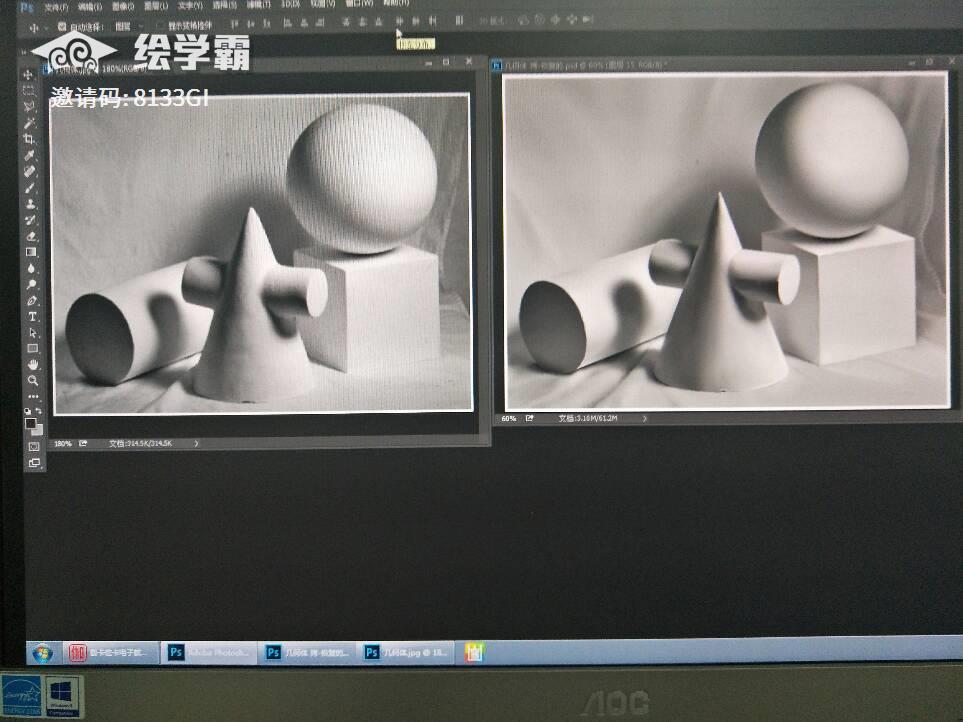963x722 pixels.
Task: Click the 60% zoom field in right document
Action: click(509, 419)
